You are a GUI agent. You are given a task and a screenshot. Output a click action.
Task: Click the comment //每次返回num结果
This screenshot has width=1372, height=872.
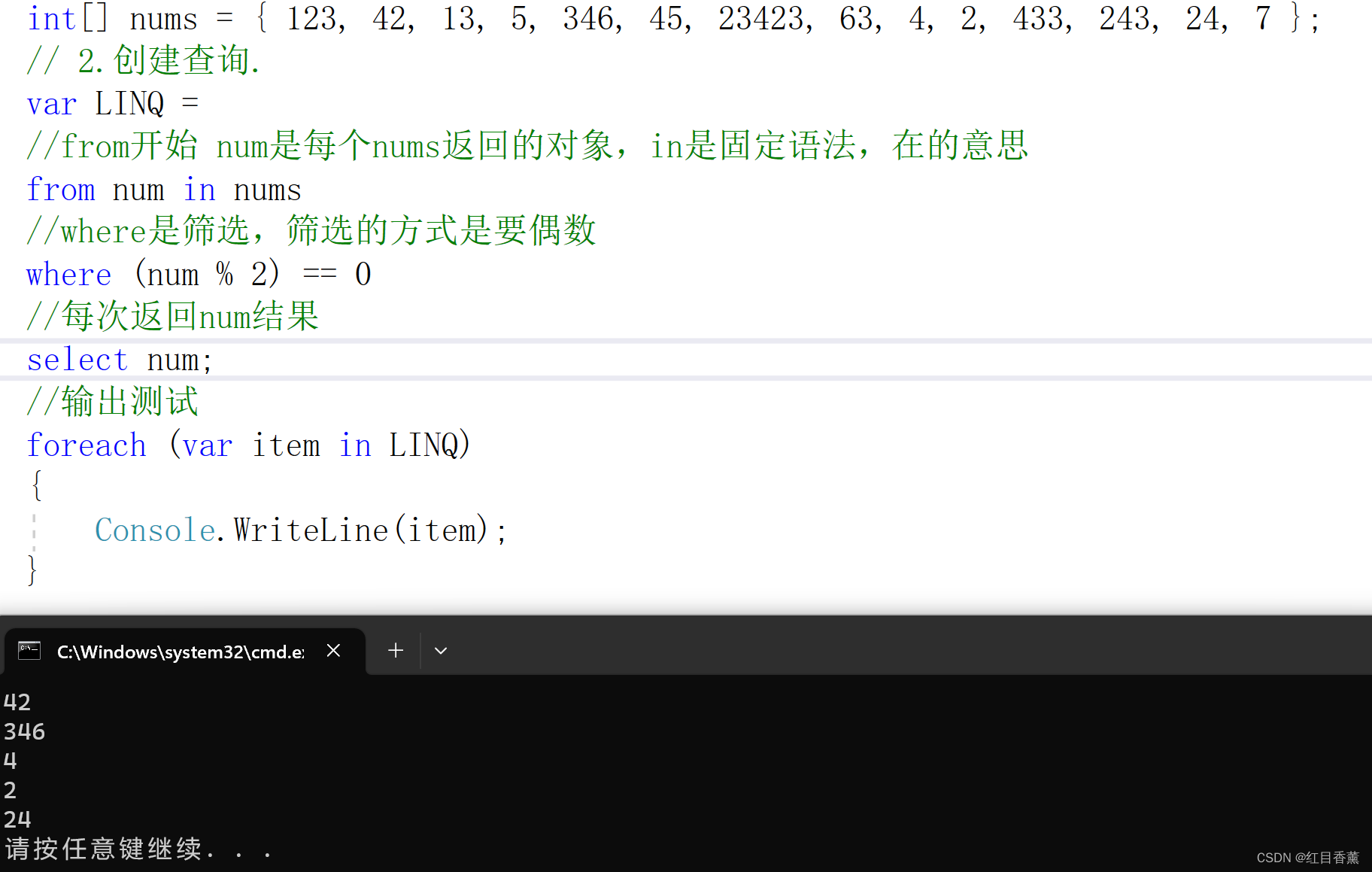(x=171, y=316)
